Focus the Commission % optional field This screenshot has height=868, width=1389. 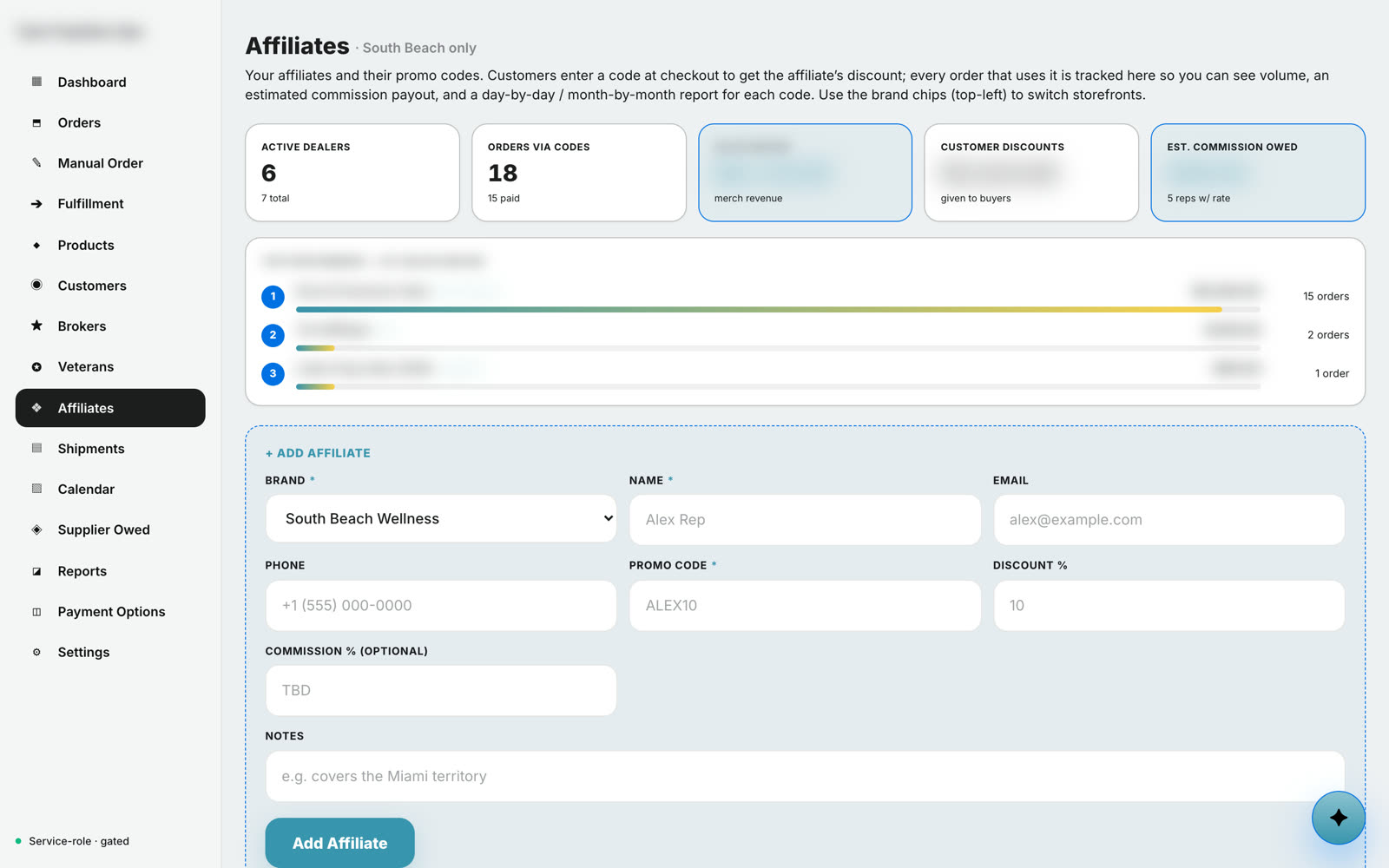[441, 690]
